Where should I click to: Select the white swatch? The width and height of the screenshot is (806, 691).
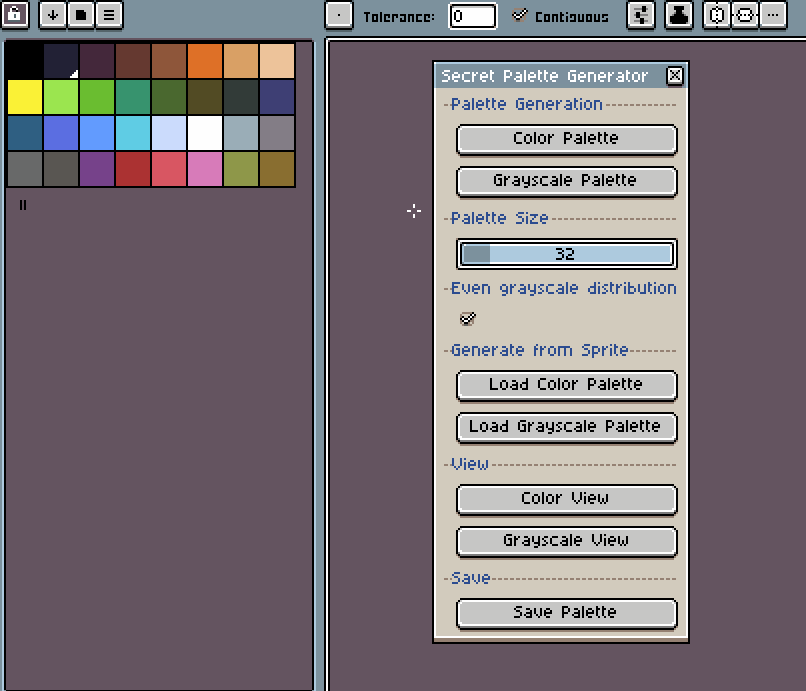[205, 133]
